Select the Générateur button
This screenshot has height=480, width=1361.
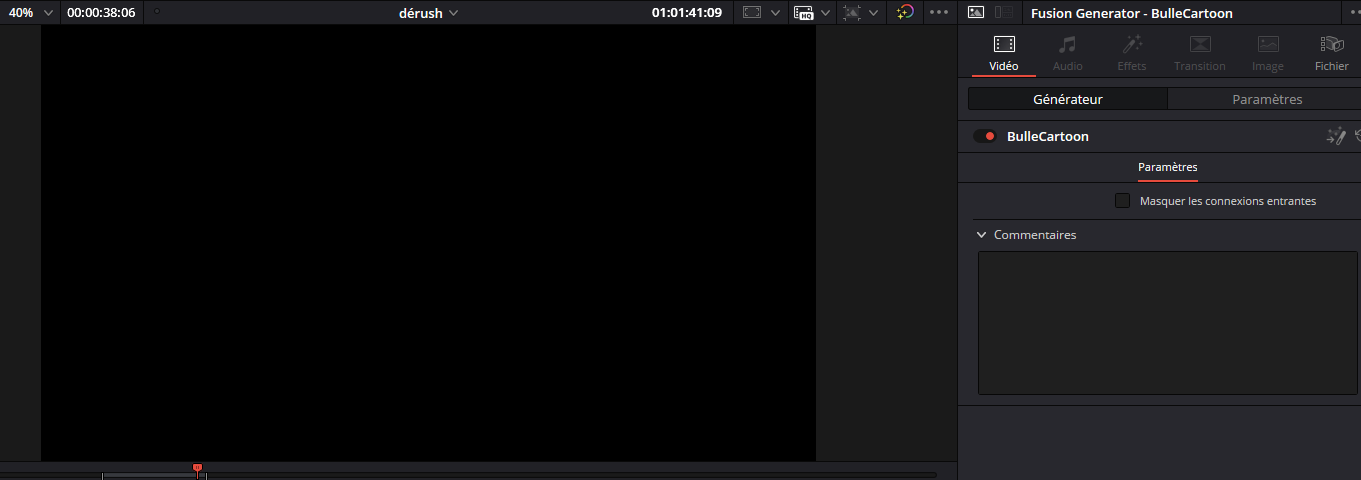[1068, 99]
